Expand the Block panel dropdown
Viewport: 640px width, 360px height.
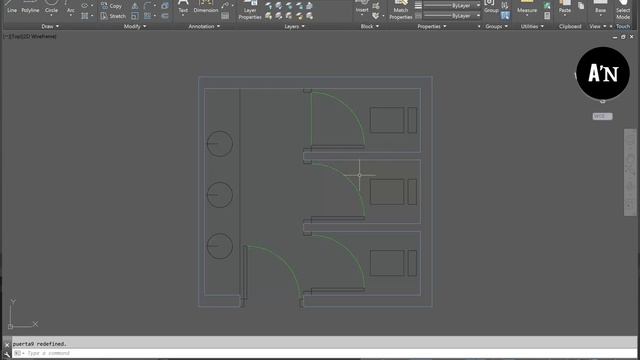370,27
